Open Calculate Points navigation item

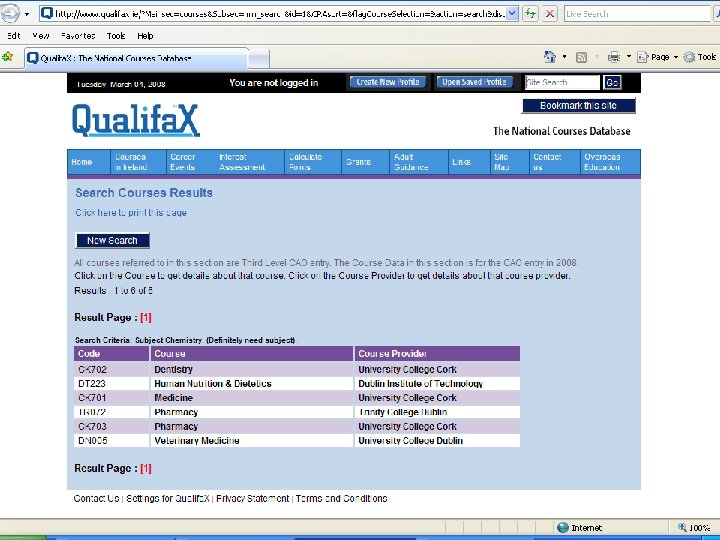coord(313,162)
